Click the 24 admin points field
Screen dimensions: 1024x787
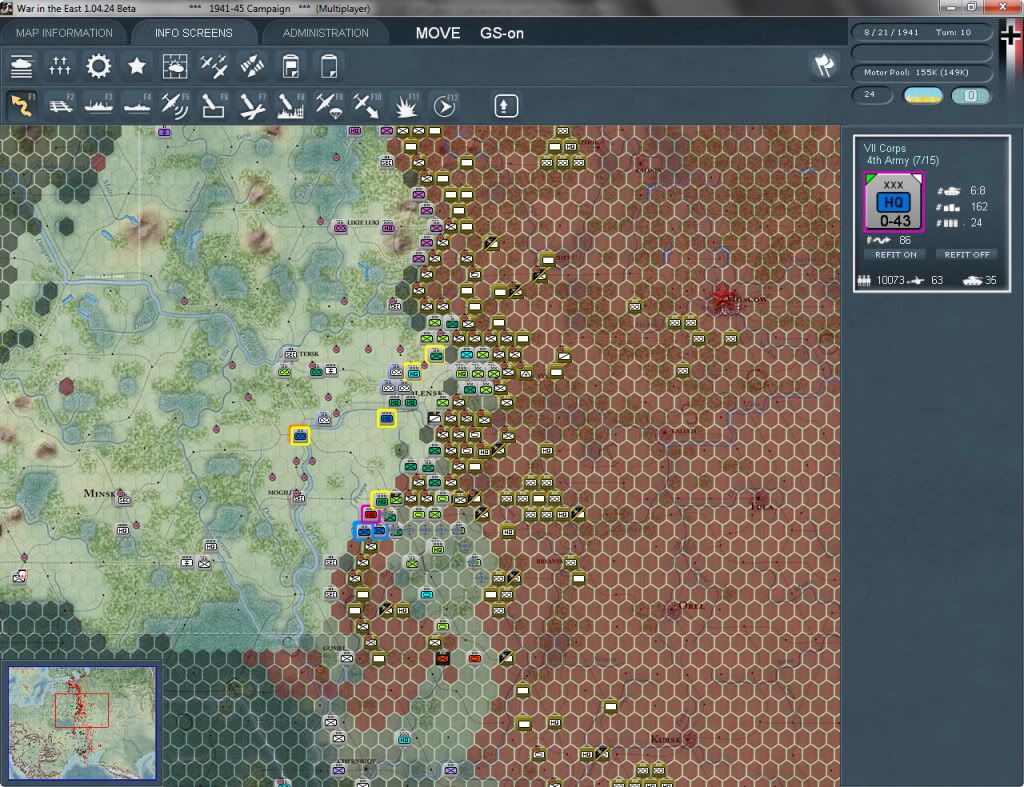pos(872,95)
